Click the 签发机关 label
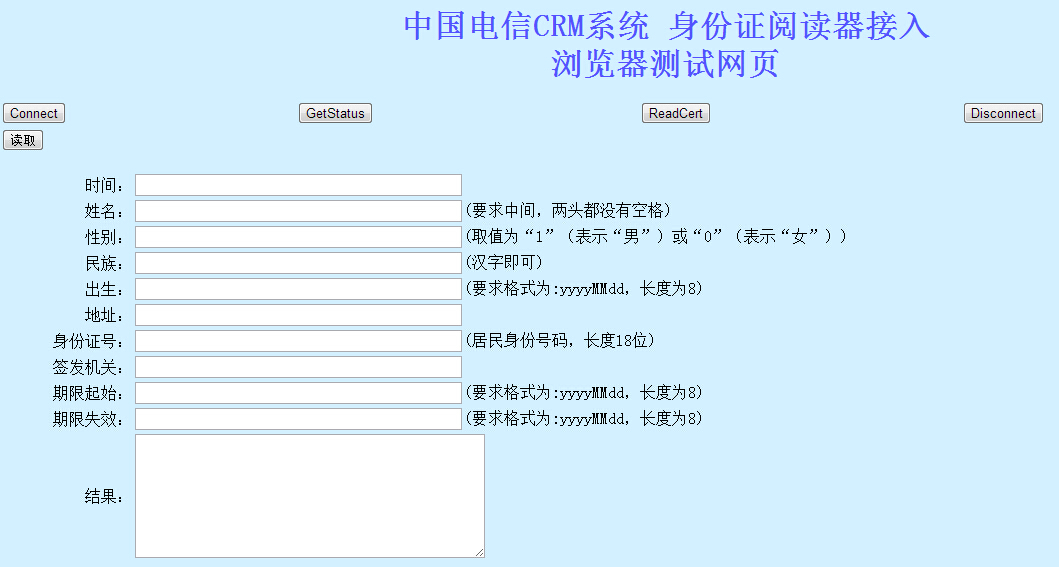The height and width of the screenshot is (567, 1059). 88,368
